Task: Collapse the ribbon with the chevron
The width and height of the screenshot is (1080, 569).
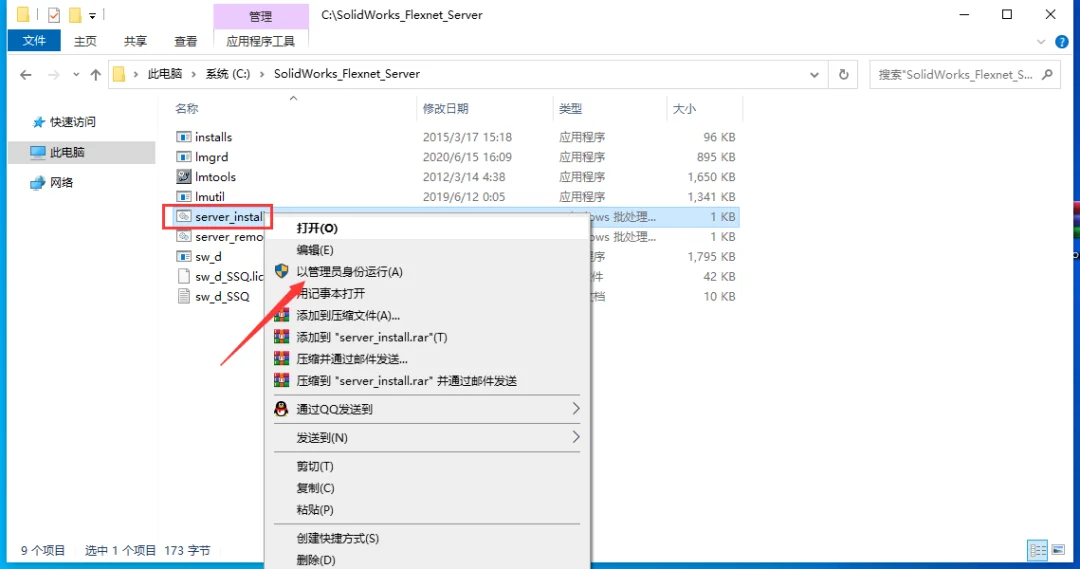Action: point(1041,42)
